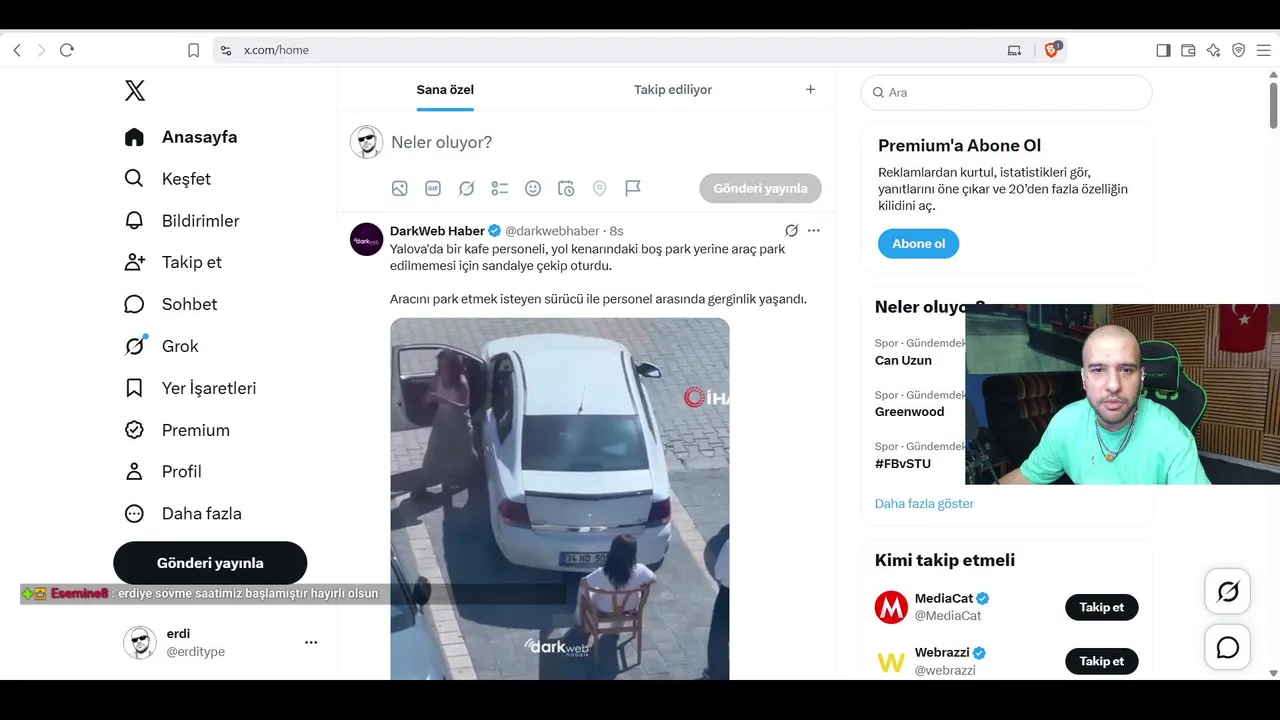Viewport: 1280px width, 720px height.
Task: Follow Webrazzi with Takip et
Action: [x=1102, y=661]
